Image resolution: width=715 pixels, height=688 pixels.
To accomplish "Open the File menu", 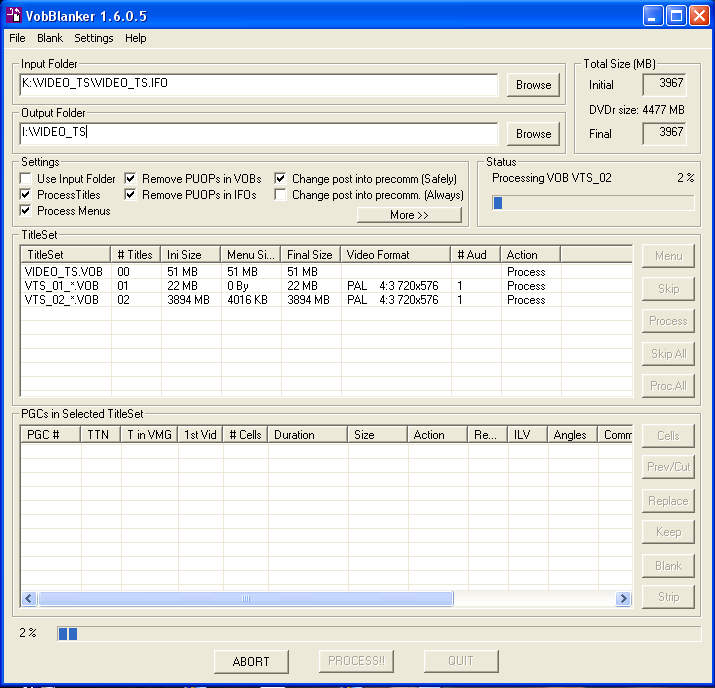I will click(17, 38).
